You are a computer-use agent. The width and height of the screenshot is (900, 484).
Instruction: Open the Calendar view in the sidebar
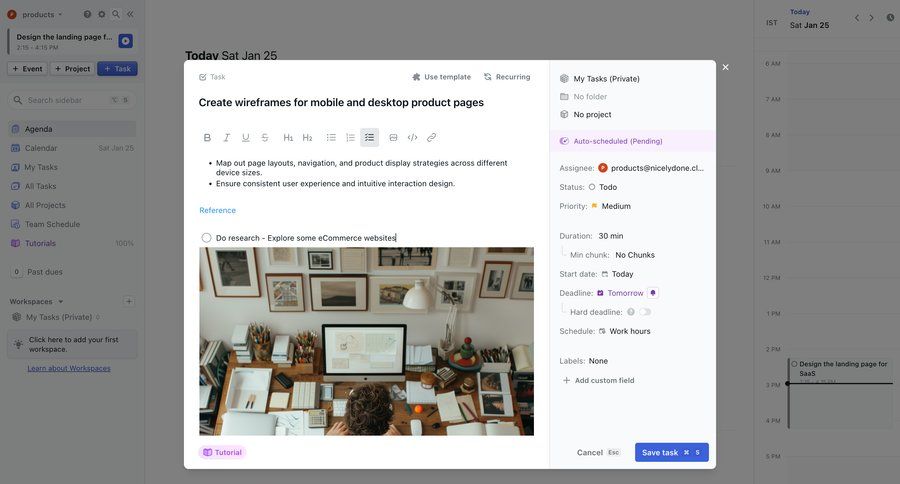pyautogui.click(x=72, y=148)
